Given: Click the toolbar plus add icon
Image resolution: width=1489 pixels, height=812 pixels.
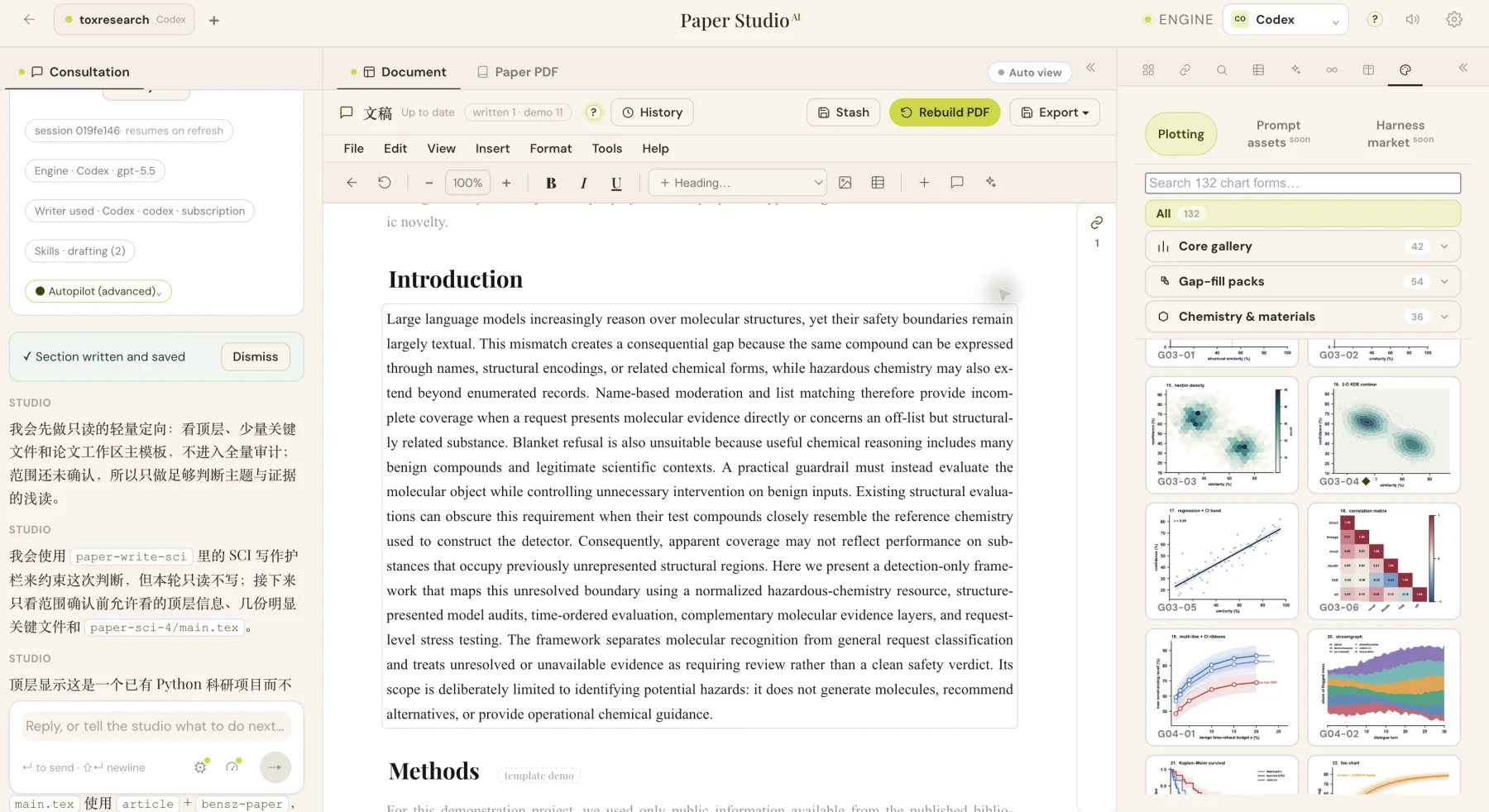Looking at the screenshot, I should pos(924,183).
